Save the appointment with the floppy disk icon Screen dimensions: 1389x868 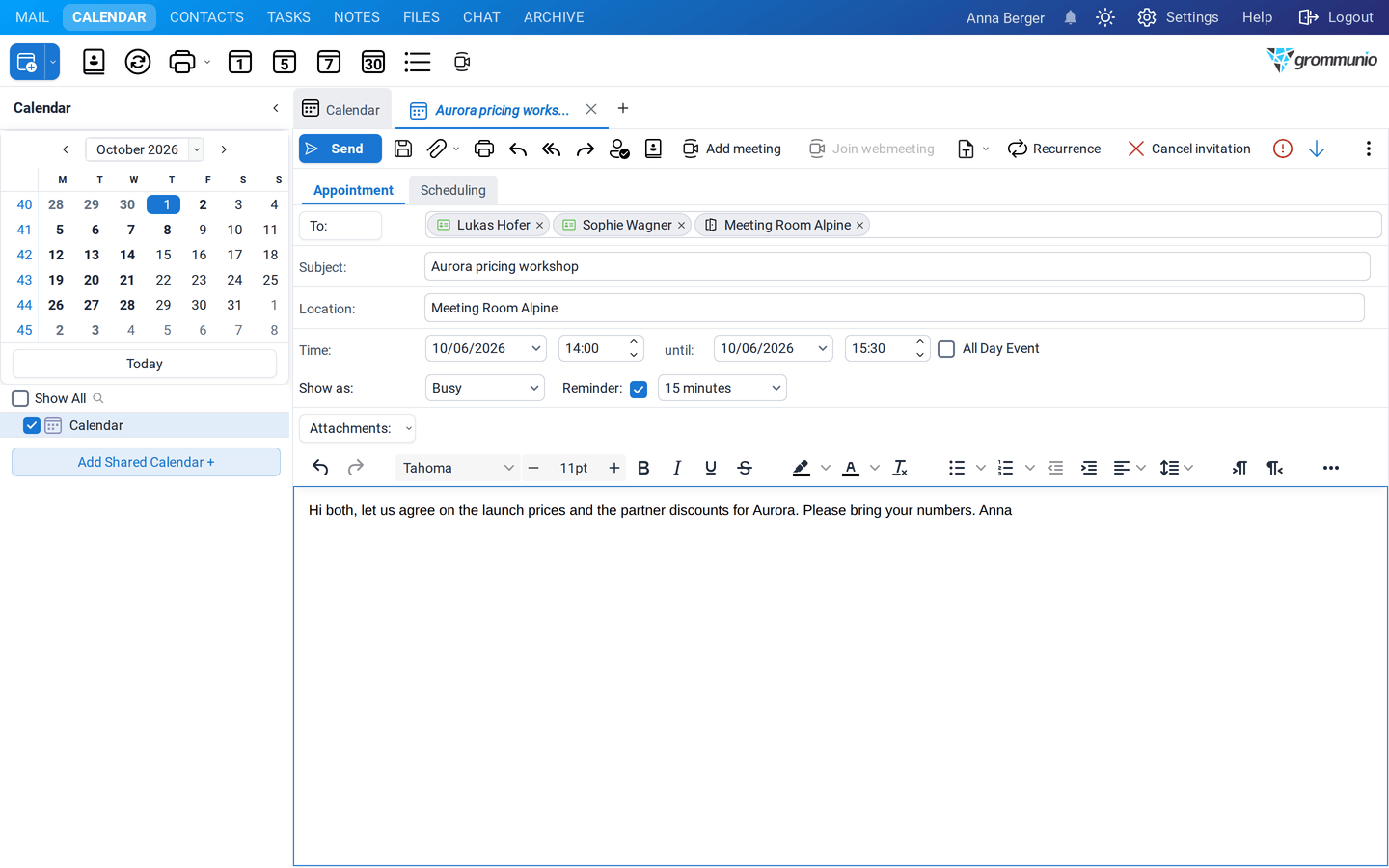click(403, 149)
